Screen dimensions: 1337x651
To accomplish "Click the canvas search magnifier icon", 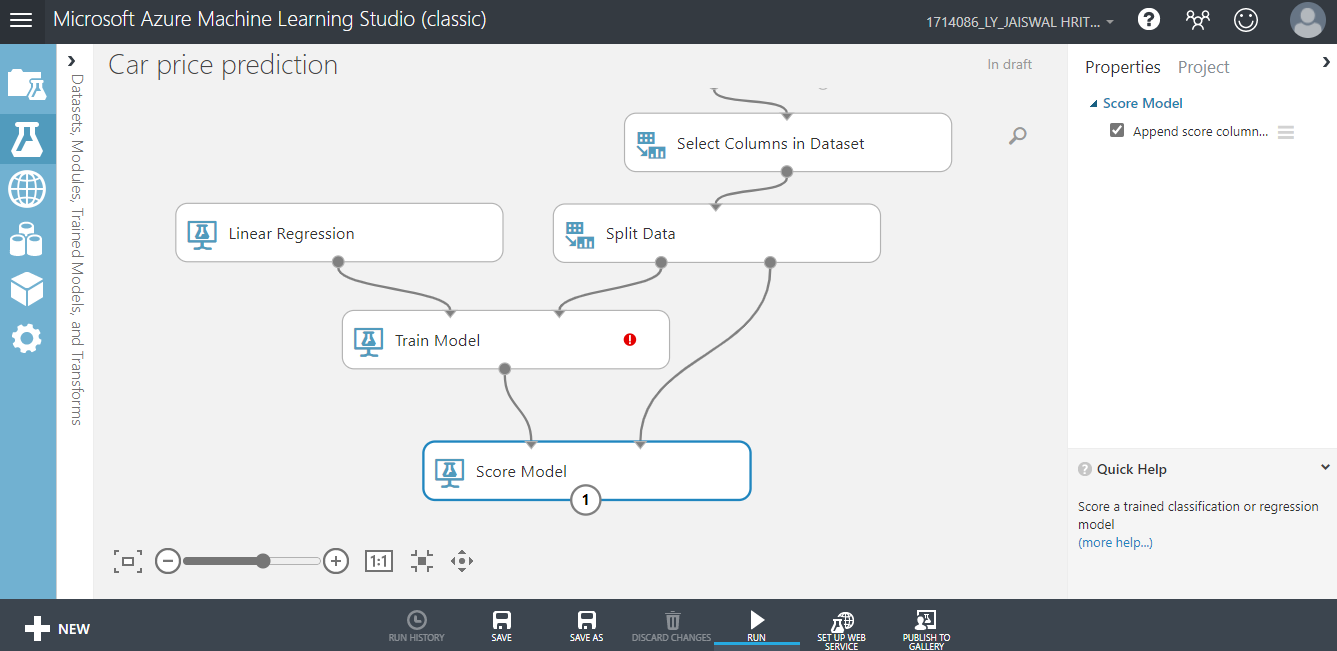I will pos(1017,136).
